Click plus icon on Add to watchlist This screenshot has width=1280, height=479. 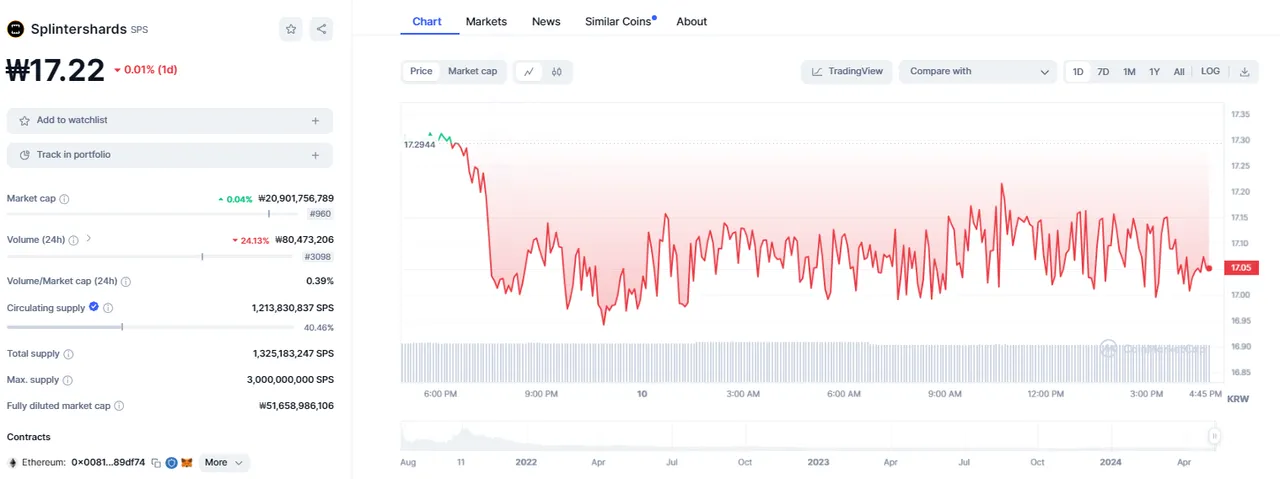pos(315,121)
